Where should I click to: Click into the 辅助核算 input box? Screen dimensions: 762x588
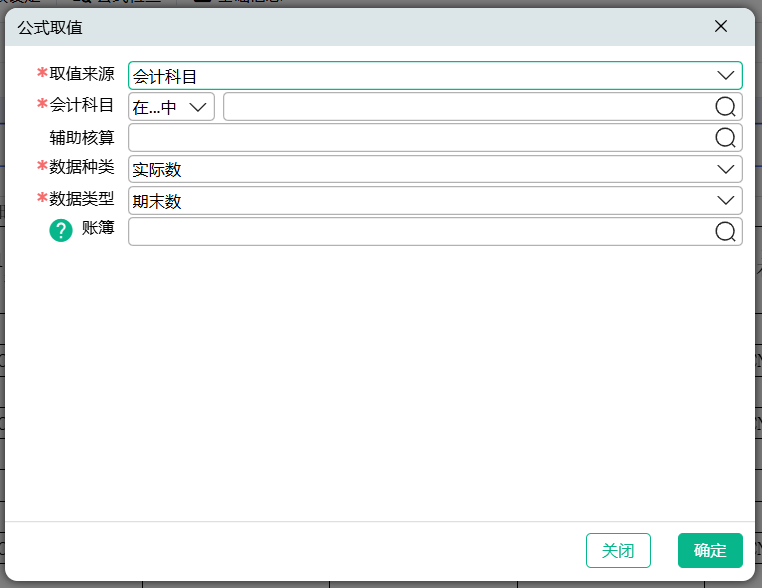click(x=420, y=138)
